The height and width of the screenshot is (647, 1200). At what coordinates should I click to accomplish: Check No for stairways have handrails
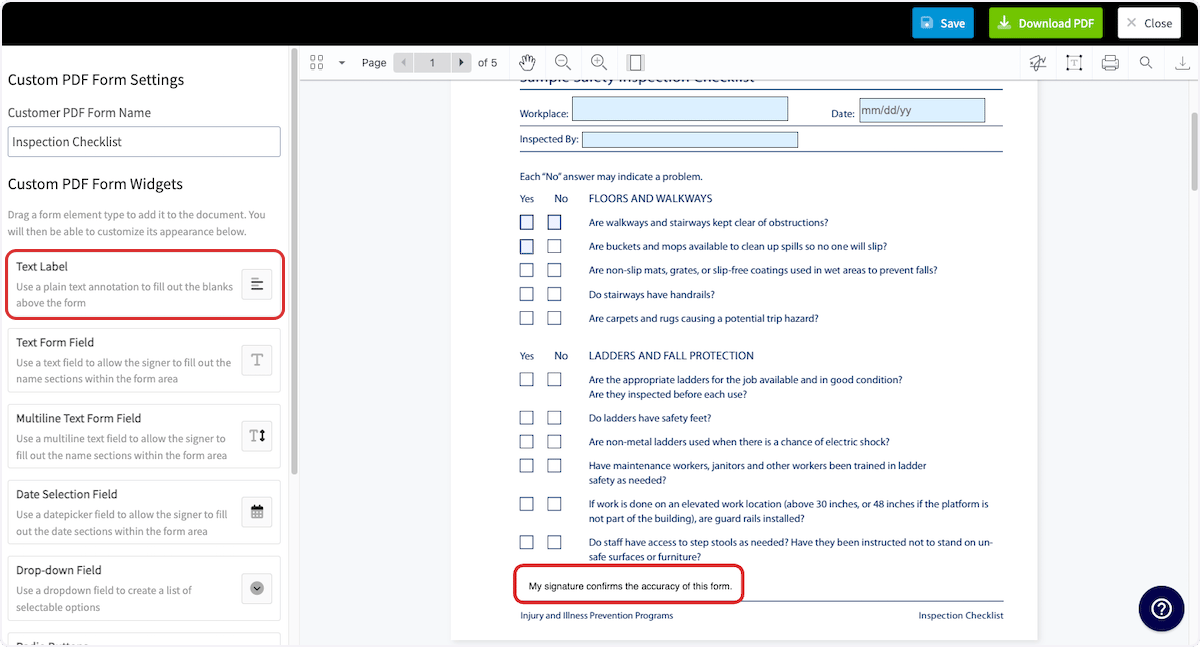click(554, 294)
